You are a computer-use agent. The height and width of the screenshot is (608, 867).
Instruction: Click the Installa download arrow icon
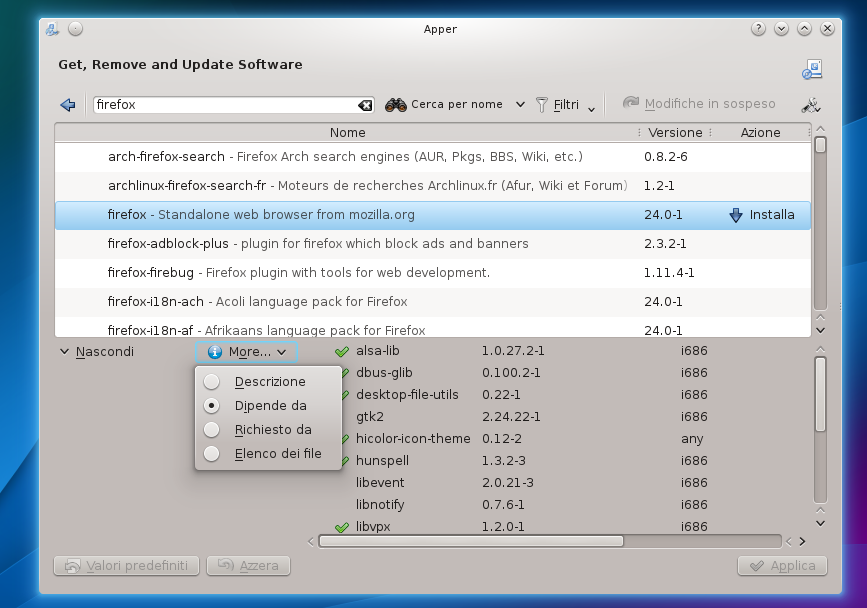click(736, 215)
